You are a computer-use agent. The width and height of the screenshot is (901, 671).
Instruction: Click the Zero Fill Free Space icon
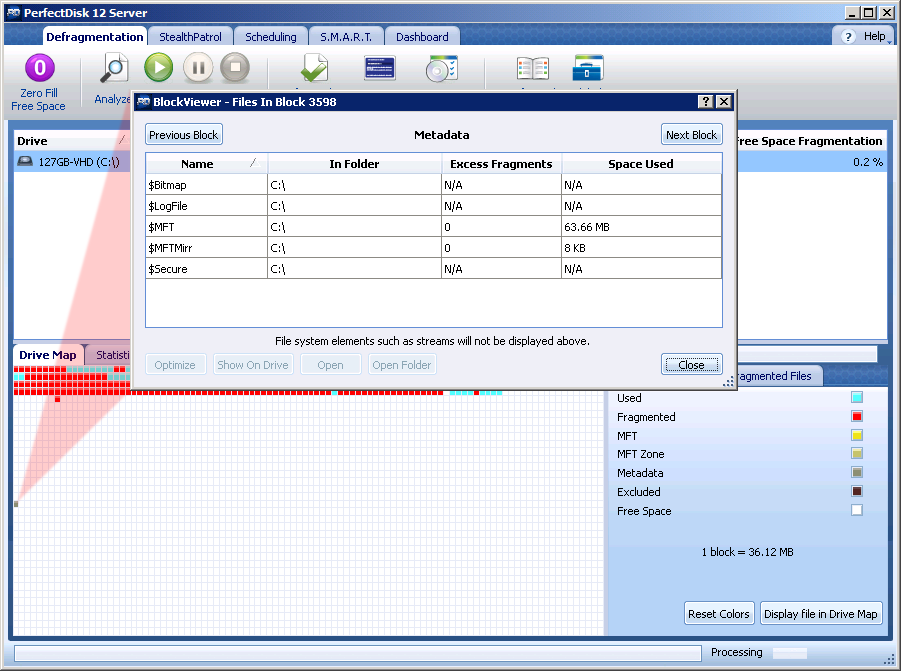tap(40, 68)
